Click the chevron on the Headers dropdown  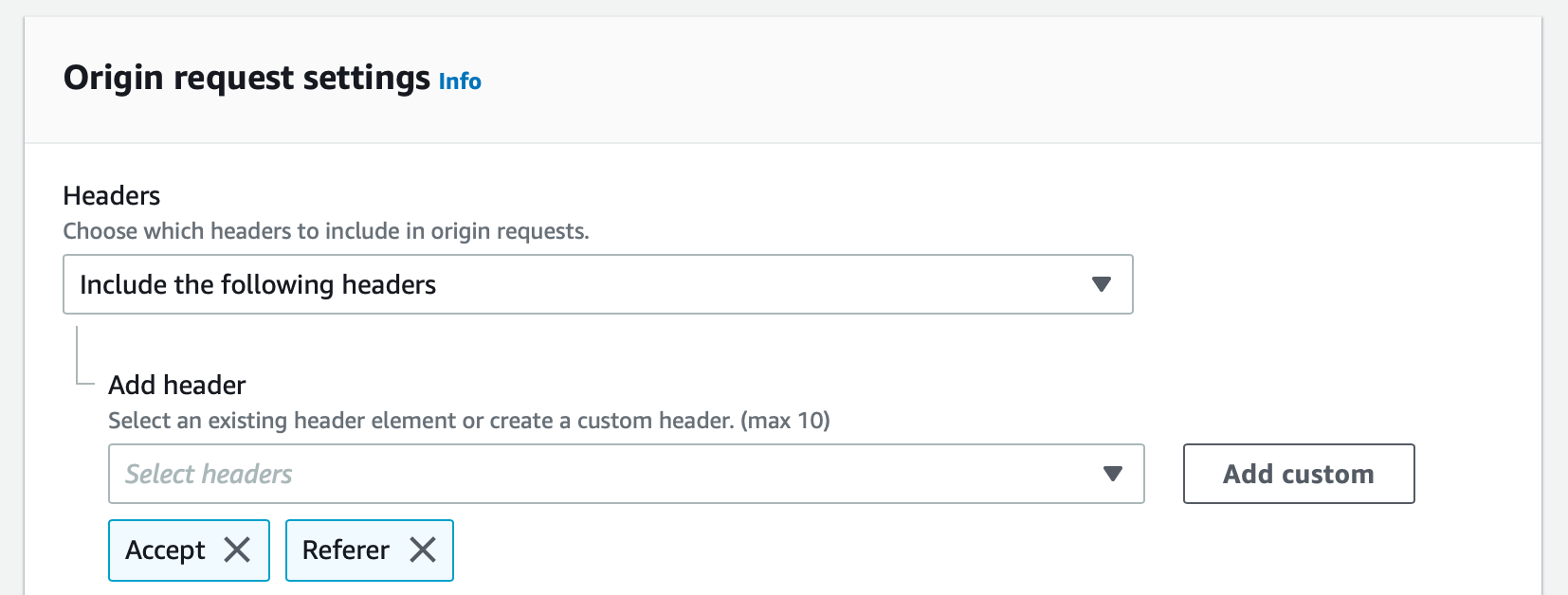[x=1100, y=284]
